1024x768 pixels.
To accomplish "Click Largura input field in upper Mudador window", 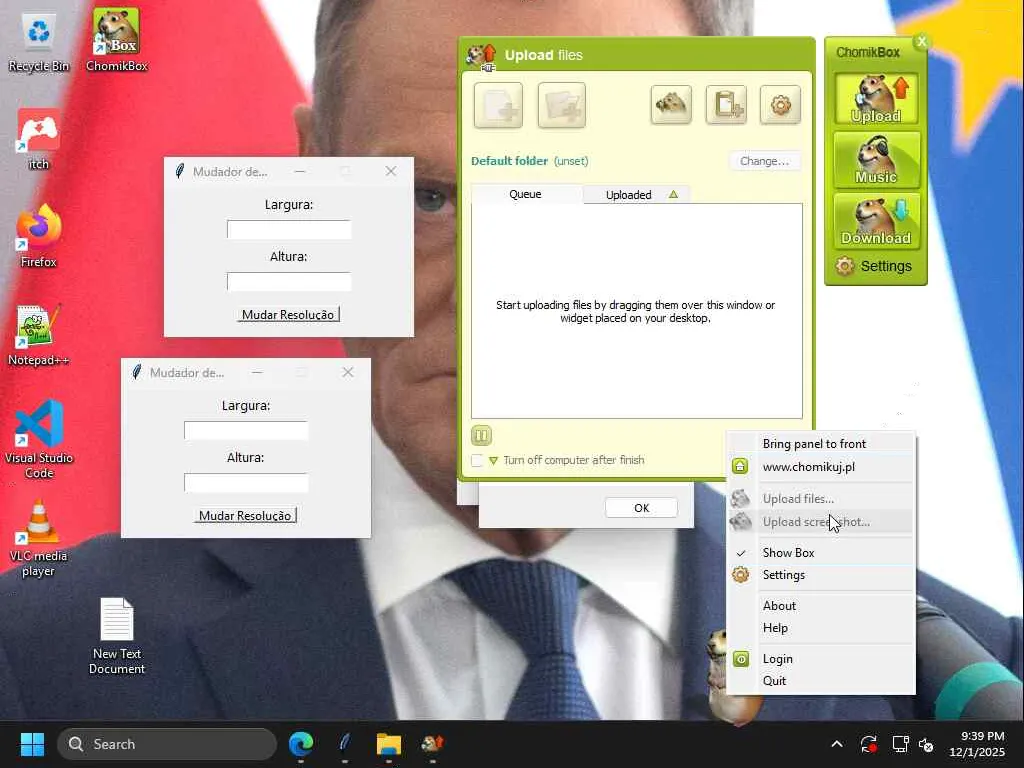I will click(x=289, y=229).
